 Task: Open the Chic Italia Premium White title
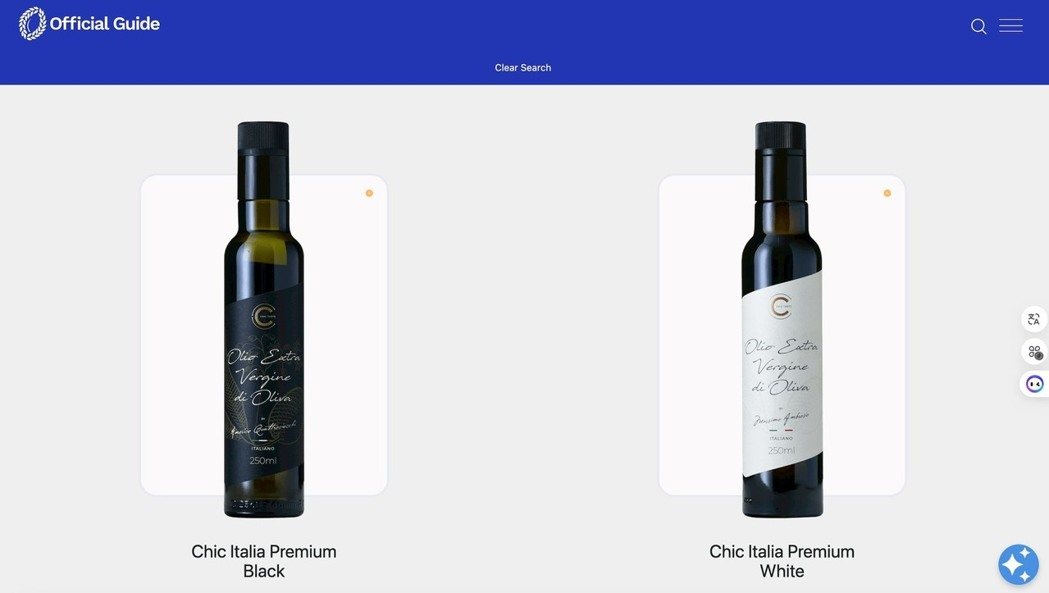(781, 561)
